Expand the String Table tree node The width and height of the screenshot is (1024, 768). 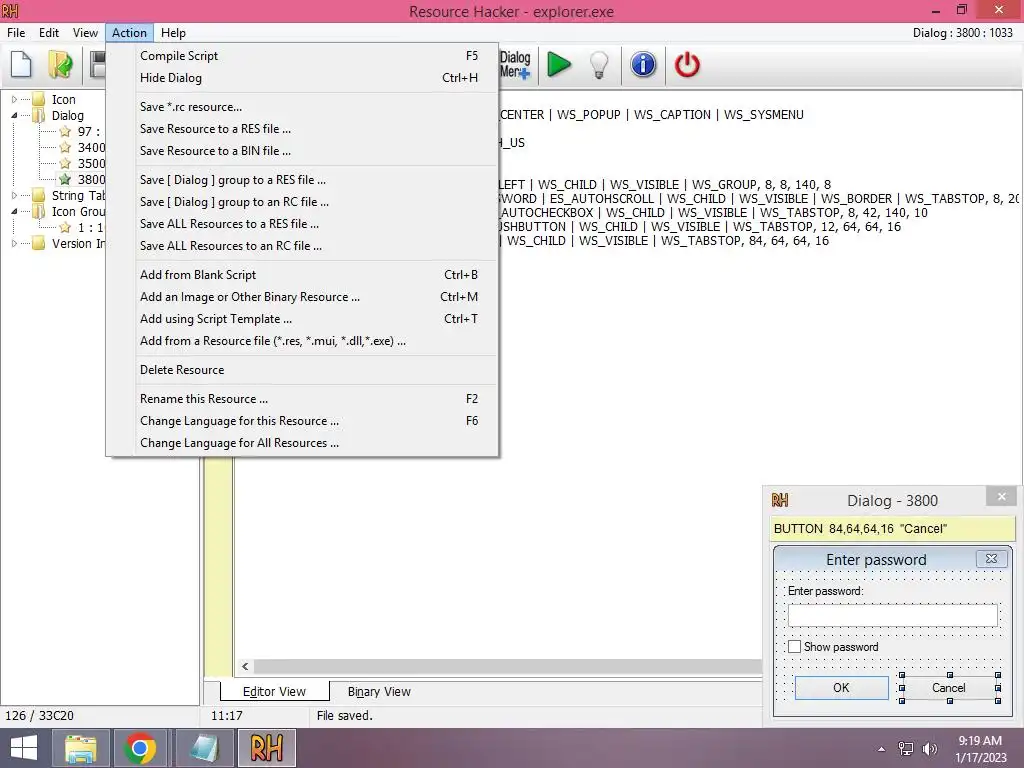click(x=14, y=195)
